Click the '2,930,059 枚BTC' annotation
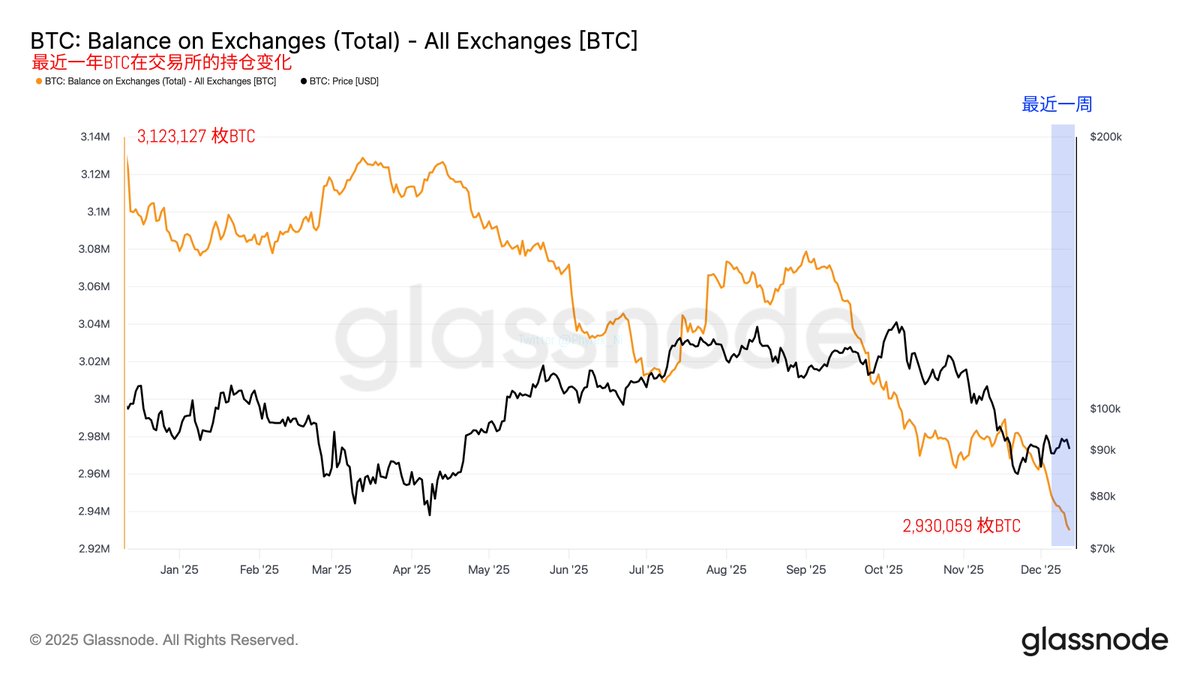 [x=961, y=526]
